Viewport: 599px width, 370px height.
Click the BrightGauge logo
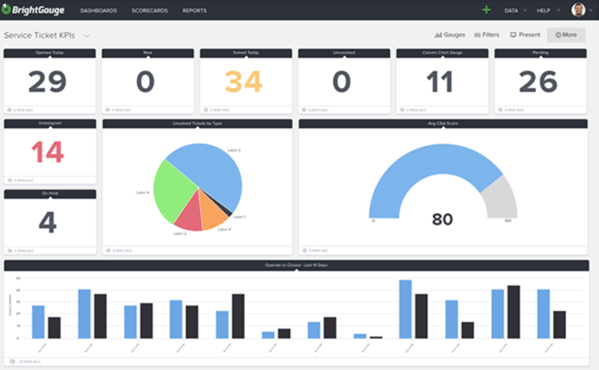click(33, 10)
